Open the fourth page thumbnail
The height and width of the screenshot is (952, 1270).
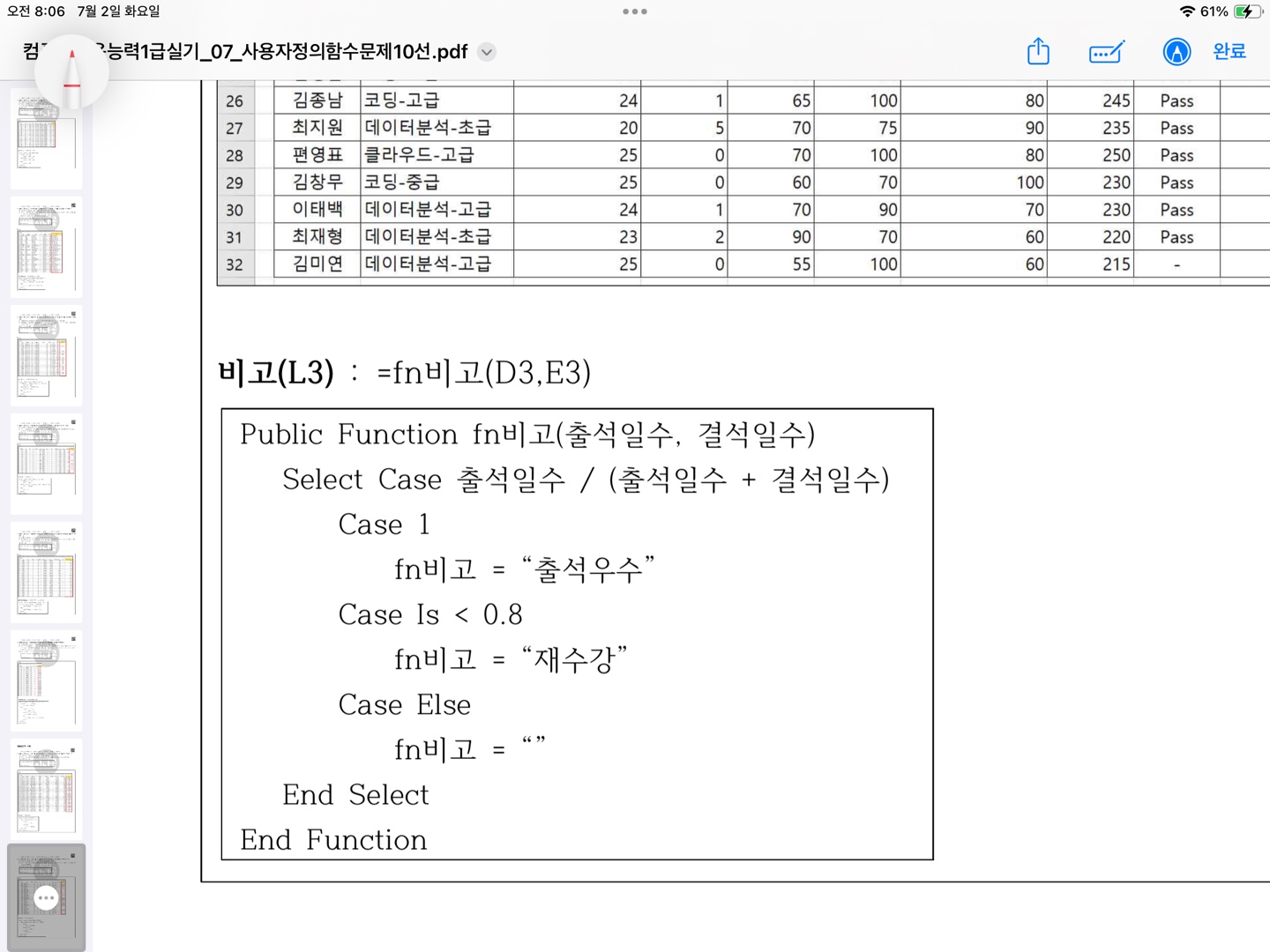tap(46, 465)
